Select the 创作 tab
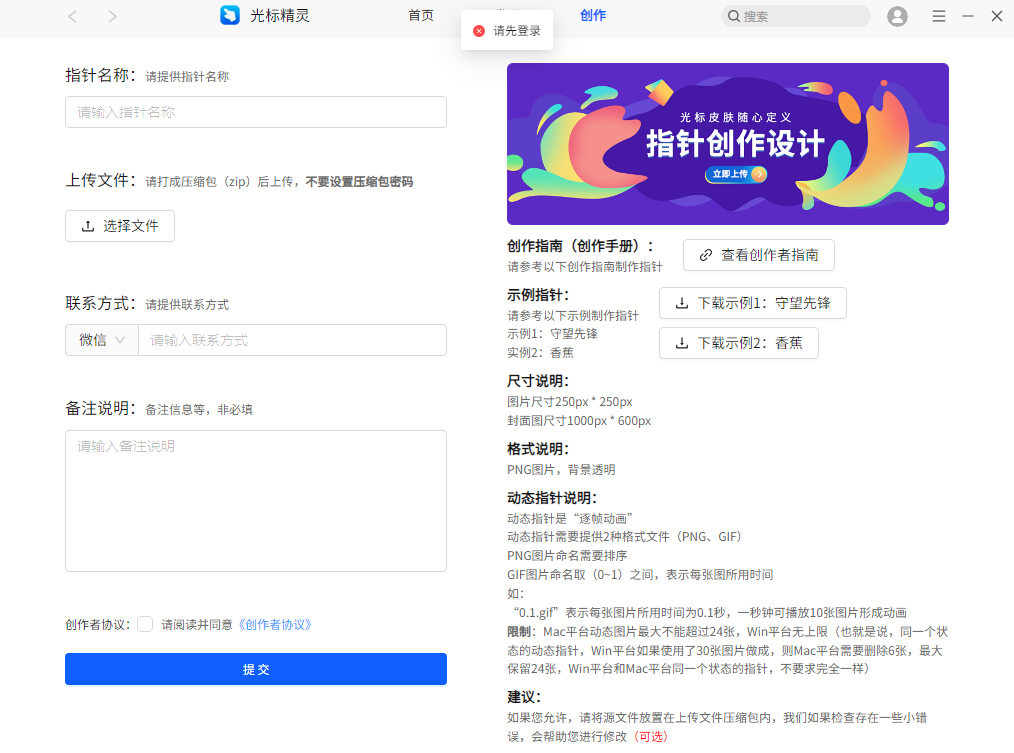This screenshot has height=753, width=1014. pos(593,16)
